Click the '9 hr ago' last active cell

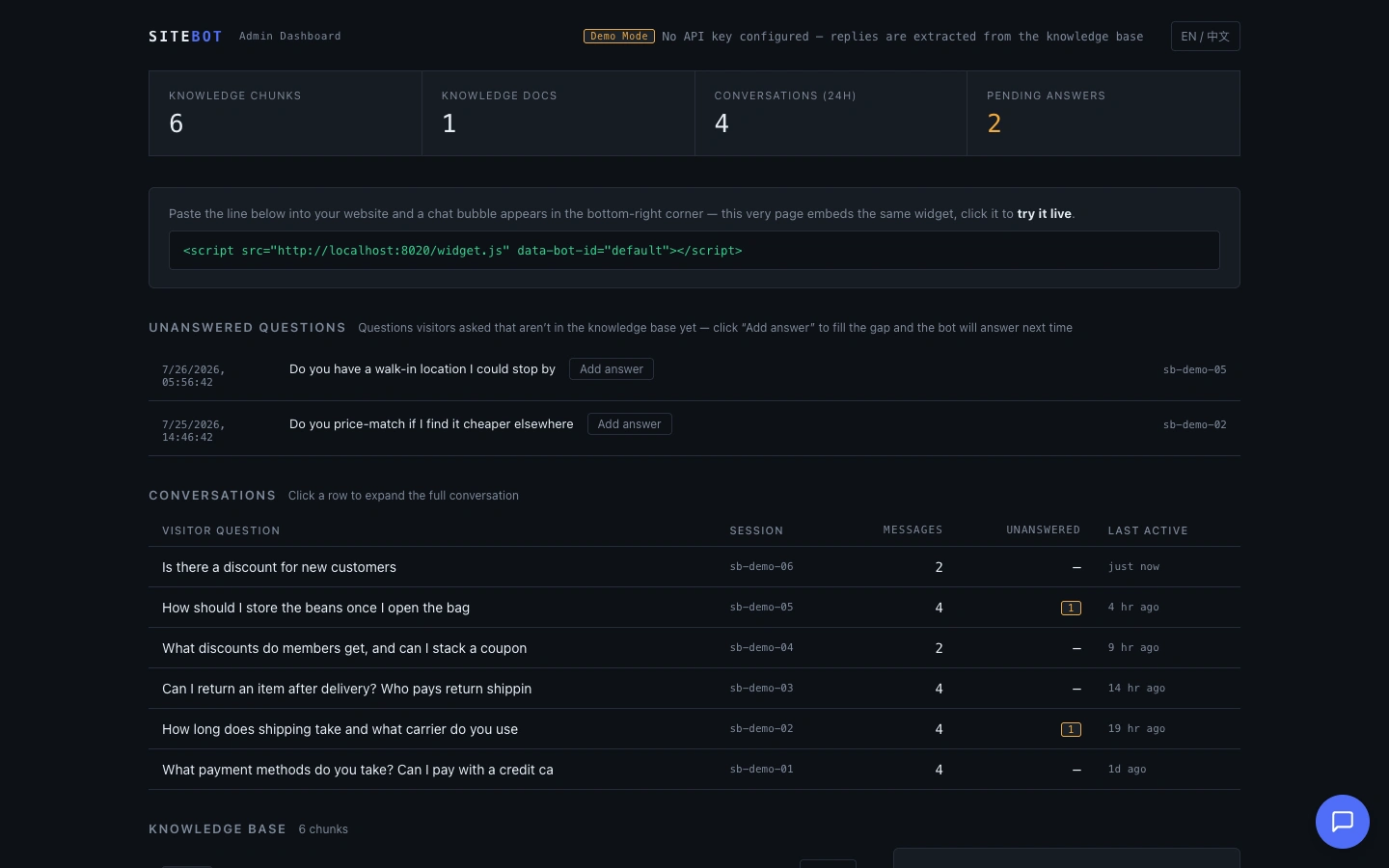pyautogui.click(x=1133, y=648)
